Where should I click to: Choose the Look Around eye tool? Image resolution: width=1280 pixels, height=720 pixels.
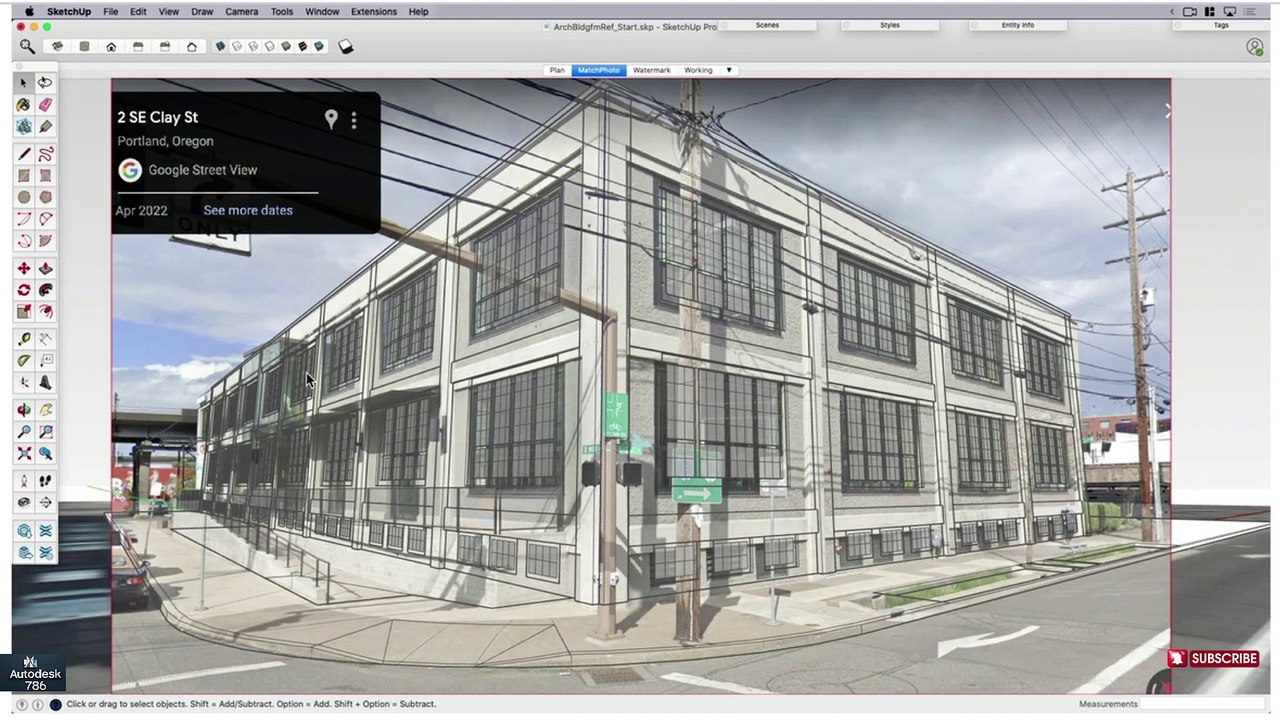click(23, 502)
